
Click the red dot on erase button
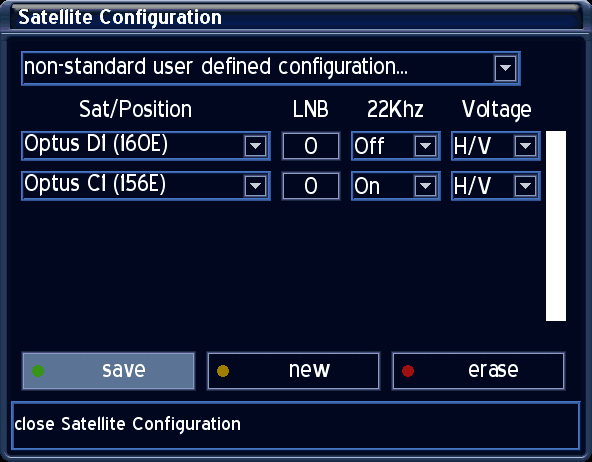(x=408, y=371)
